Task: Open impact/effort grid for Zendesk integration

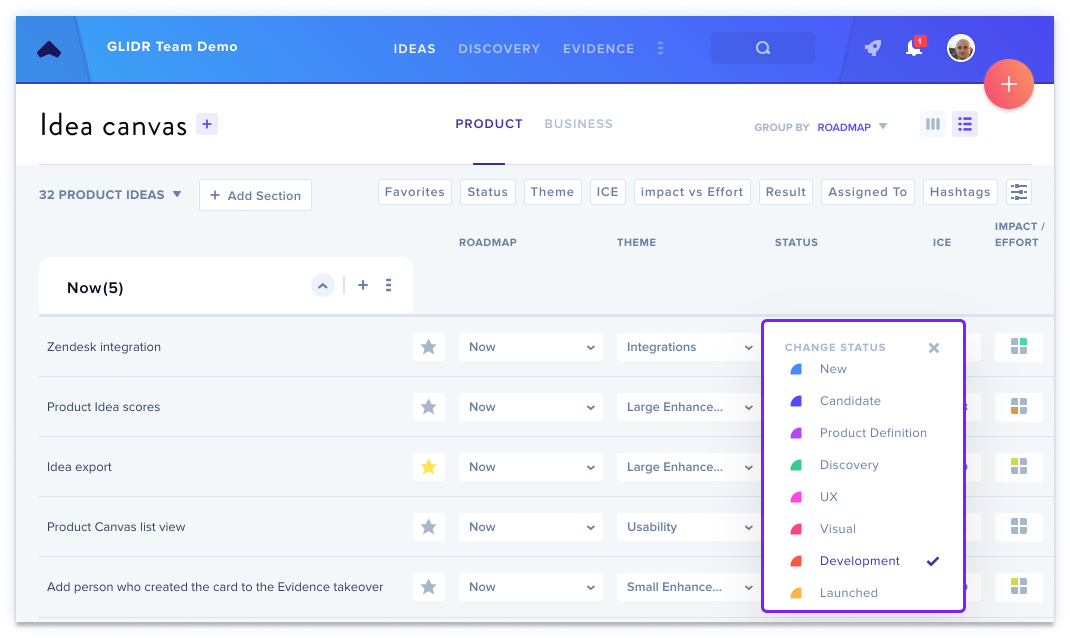Action: [x=1019, y=347]
